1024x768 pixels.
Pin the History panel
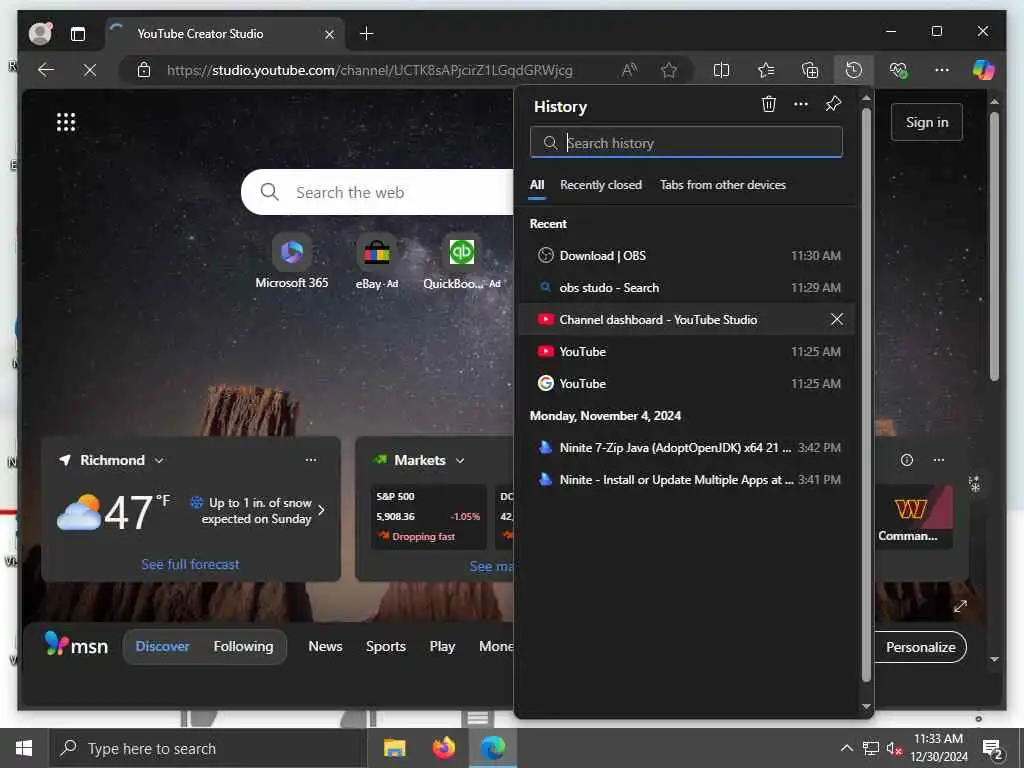pos(833,104)
